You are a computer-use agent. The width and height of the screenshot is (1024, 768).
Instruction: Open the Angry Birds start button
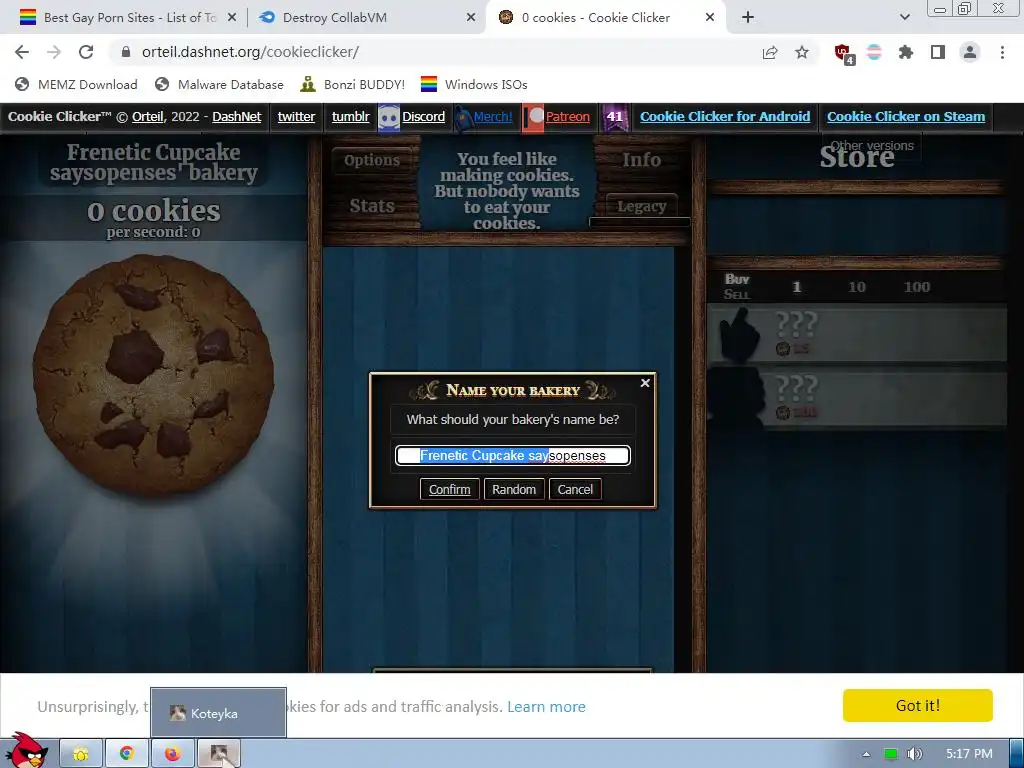coord(26,750)
